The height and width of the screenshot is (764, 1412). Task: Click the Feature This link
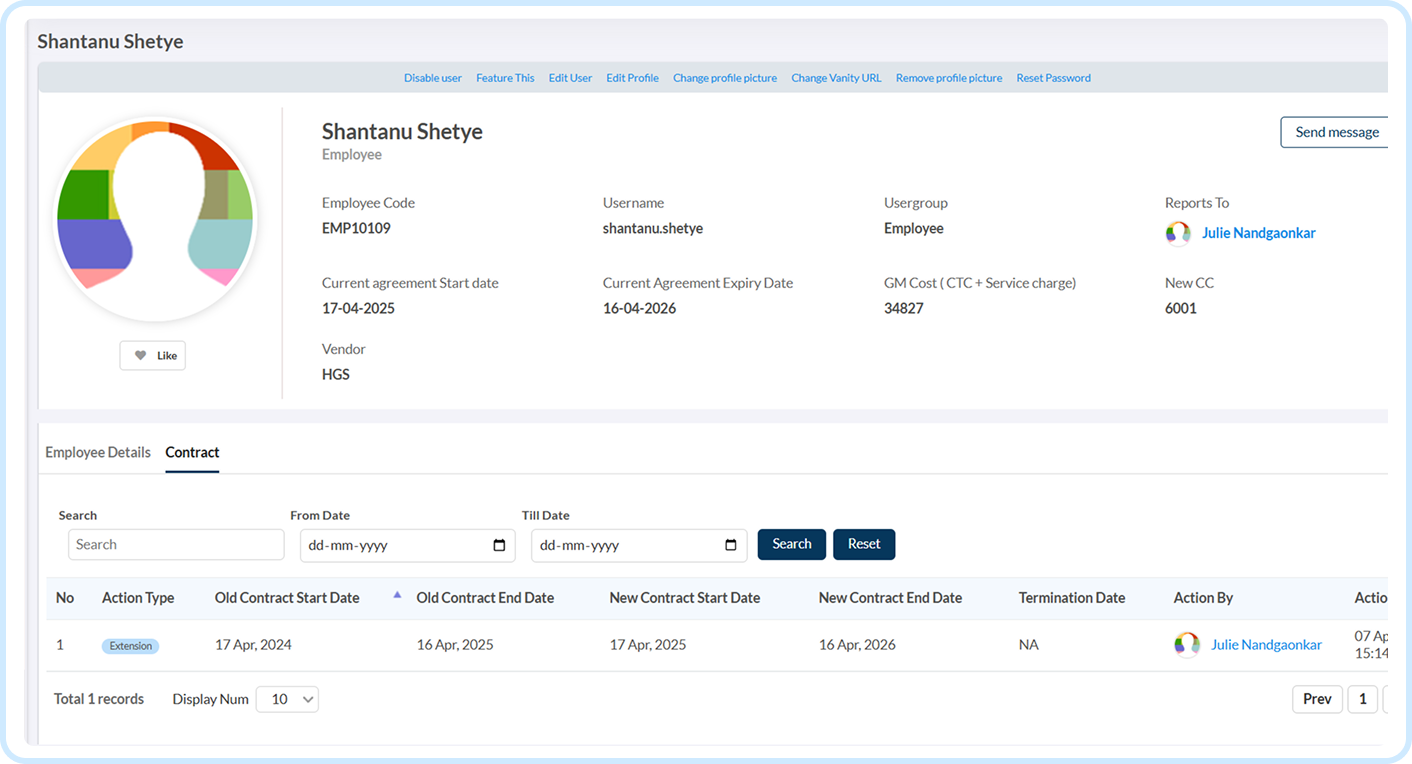(505, 78)
